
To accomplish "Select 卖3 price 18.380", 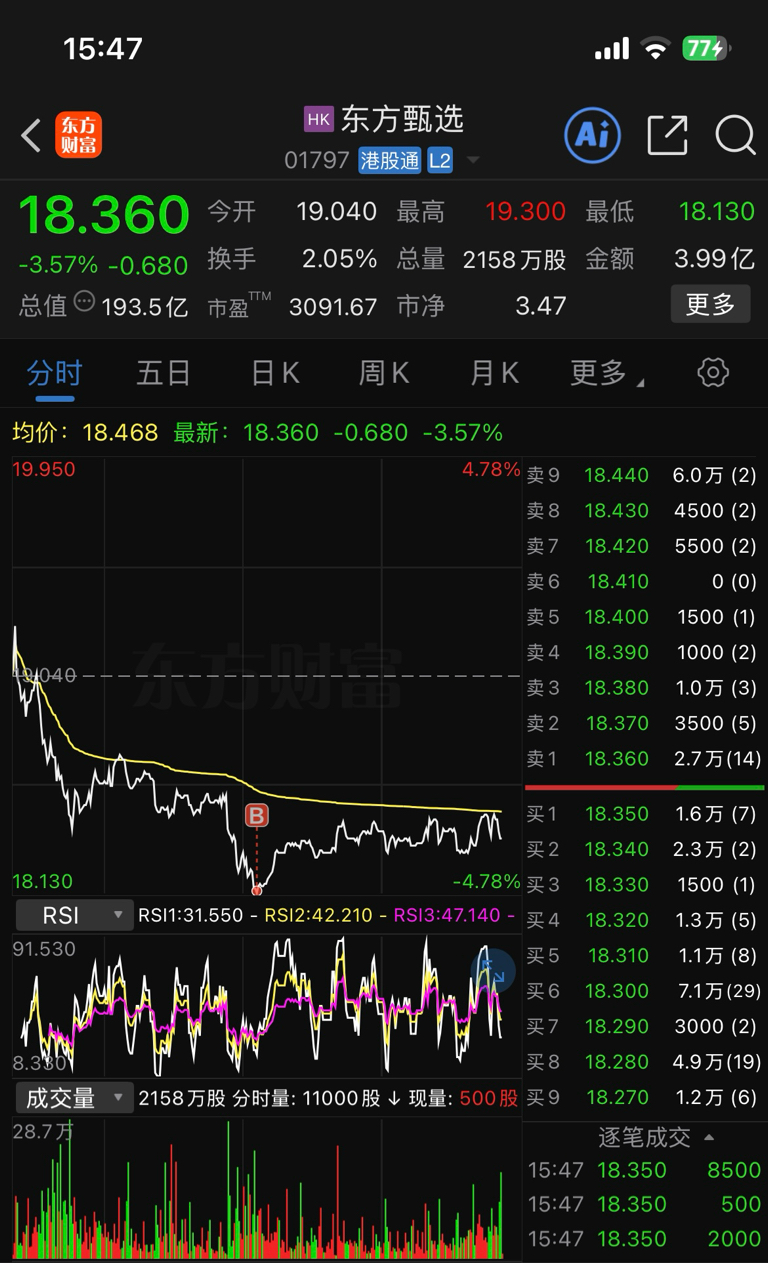I will pos(616,688).
